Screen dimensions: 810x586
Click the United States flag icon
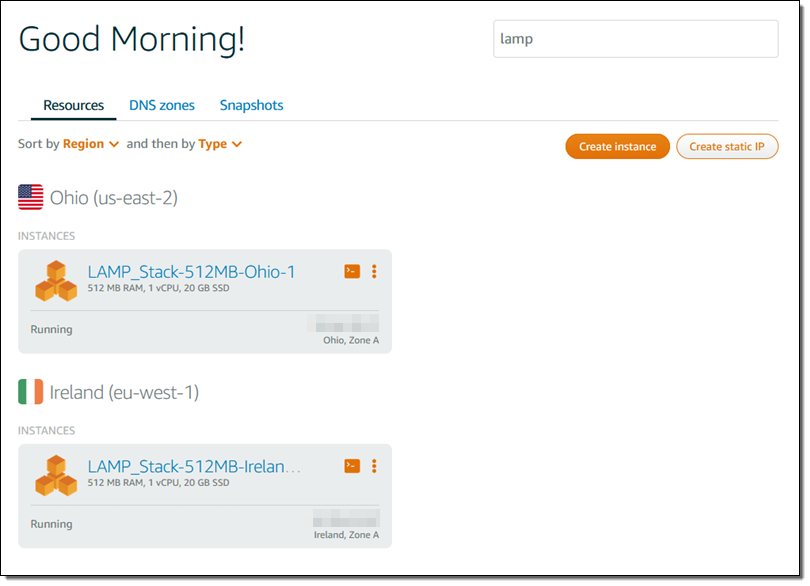[31, 198]
